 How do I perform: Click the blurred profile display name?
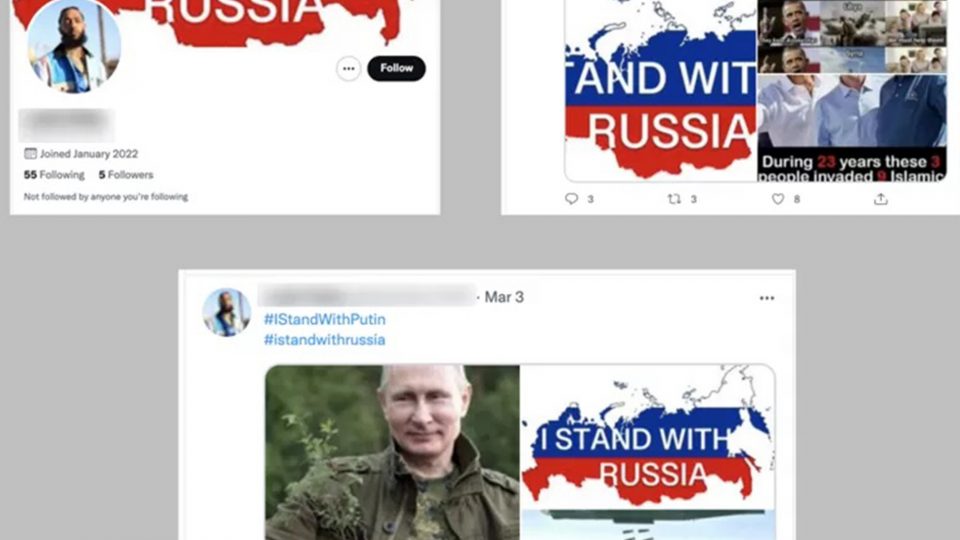(x=66, y=125)
